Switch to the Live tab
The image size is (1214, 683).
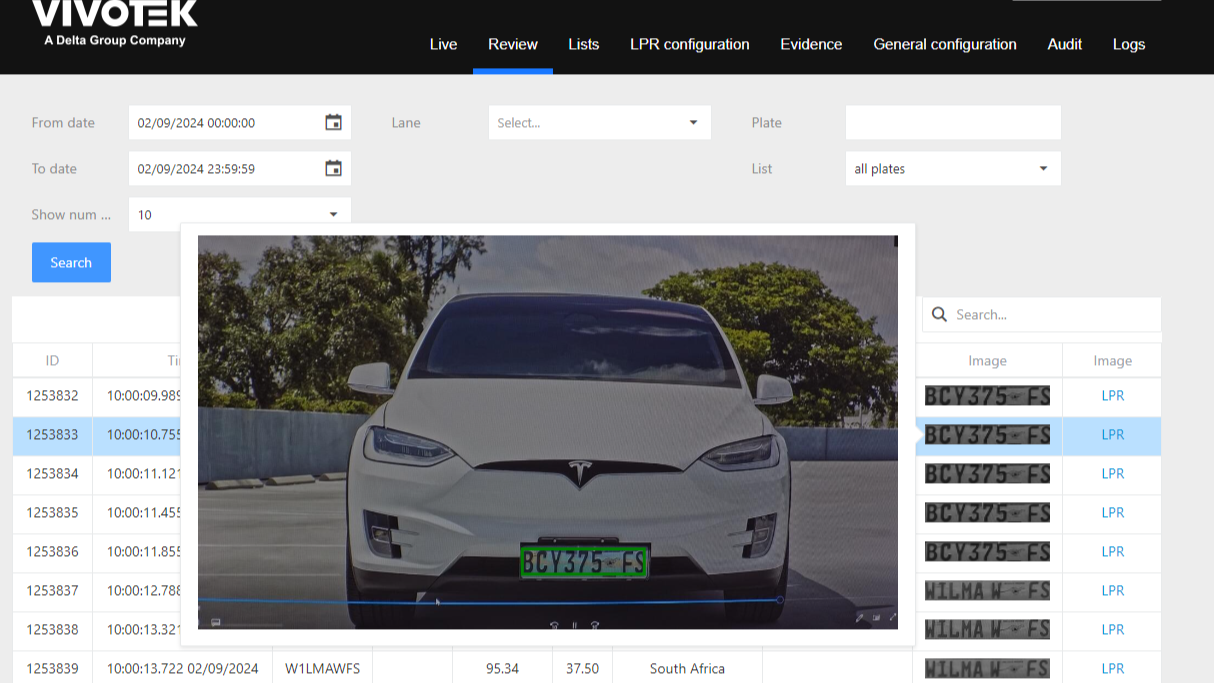click(443, 44)
